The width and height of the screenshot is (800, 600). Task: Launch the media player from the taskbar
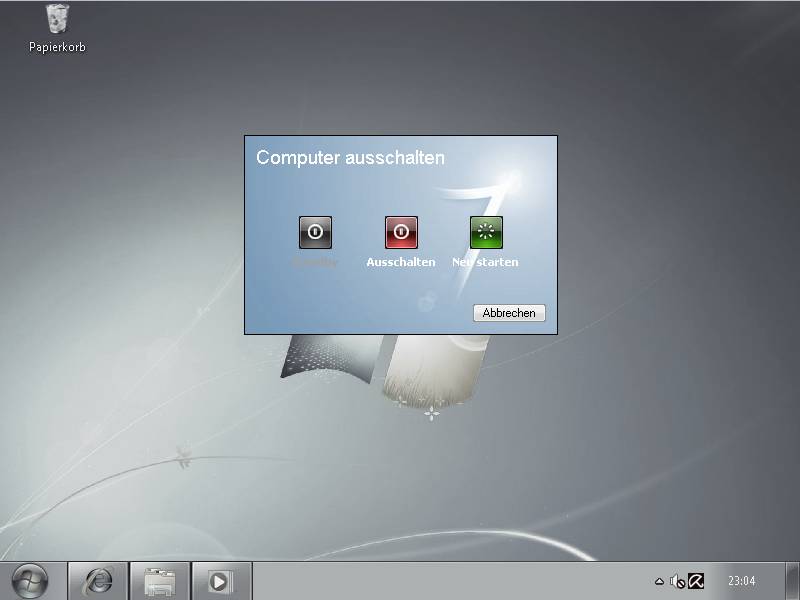tap(222, 581)
